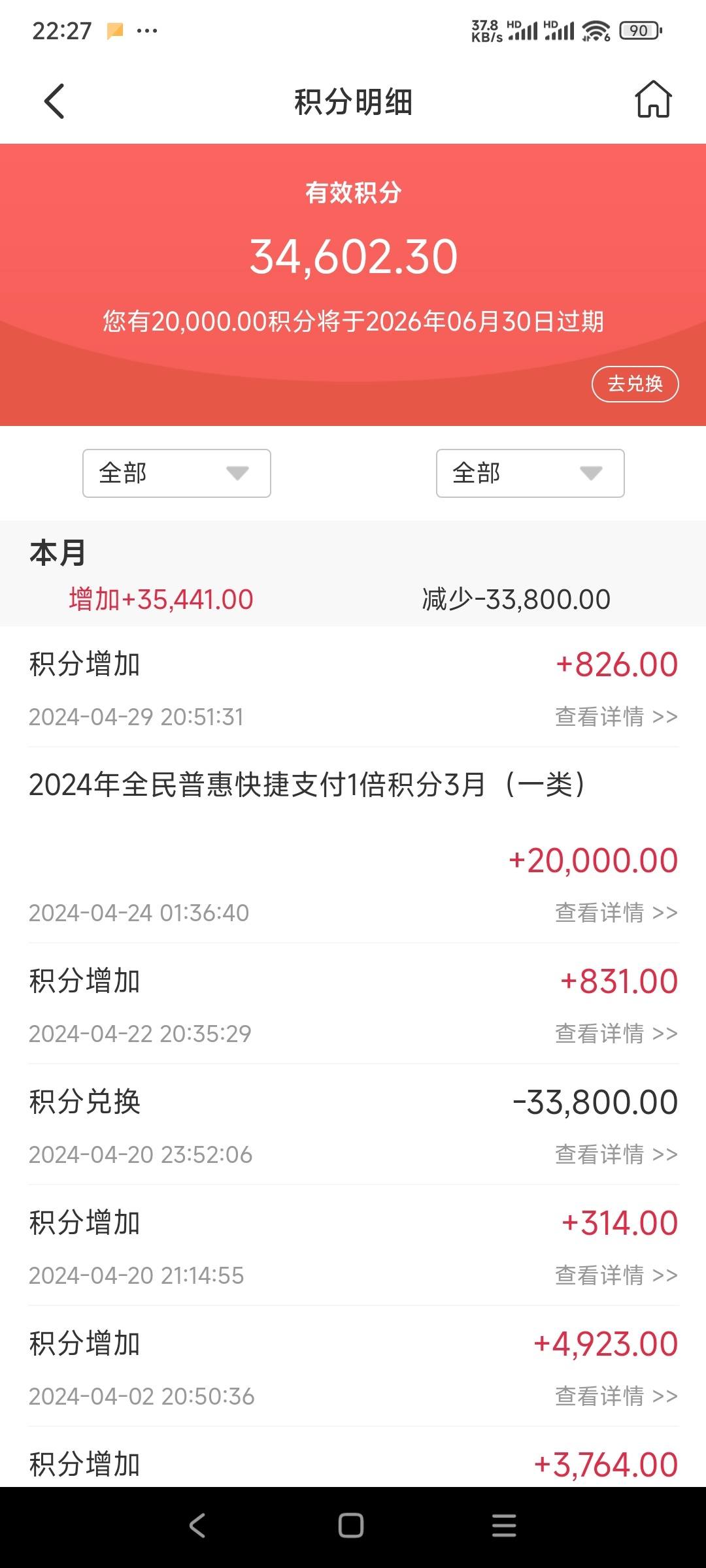706x1568 pixels.
Task: View details of +826.00 entry
Action: coord(616,717)
